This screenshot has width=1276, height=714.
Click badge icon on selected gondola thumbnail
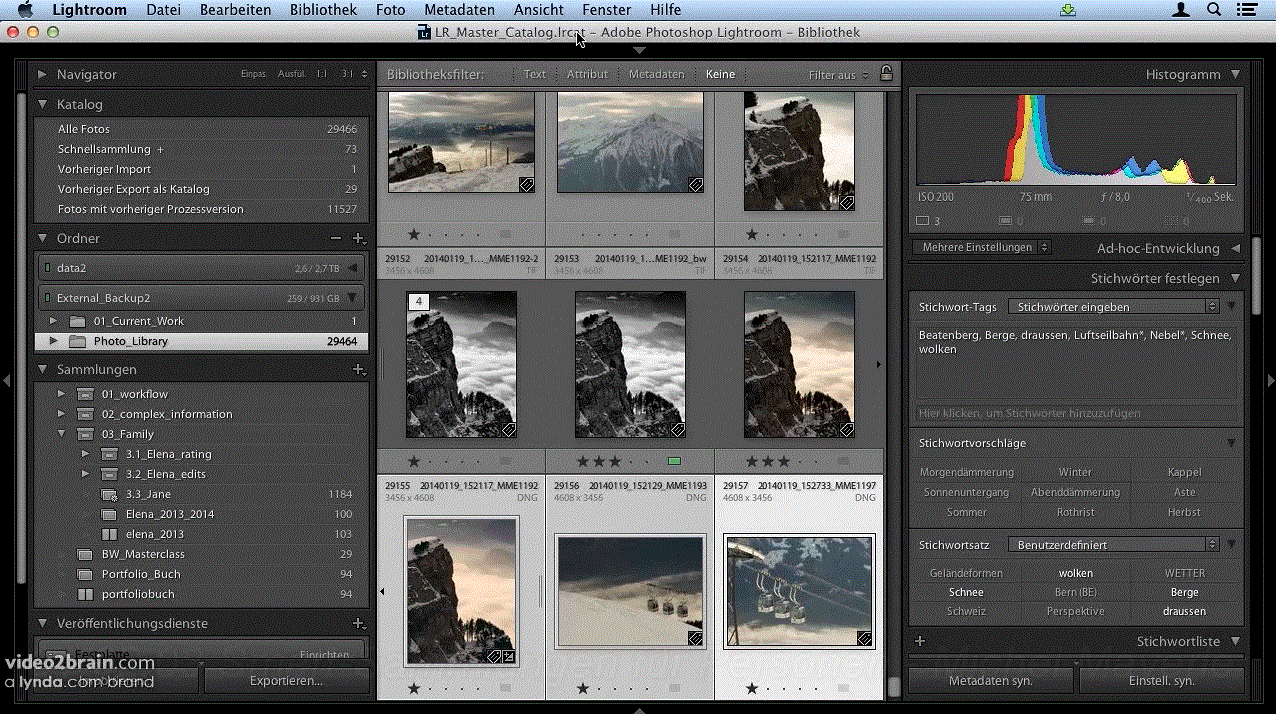tap(864, 638)
